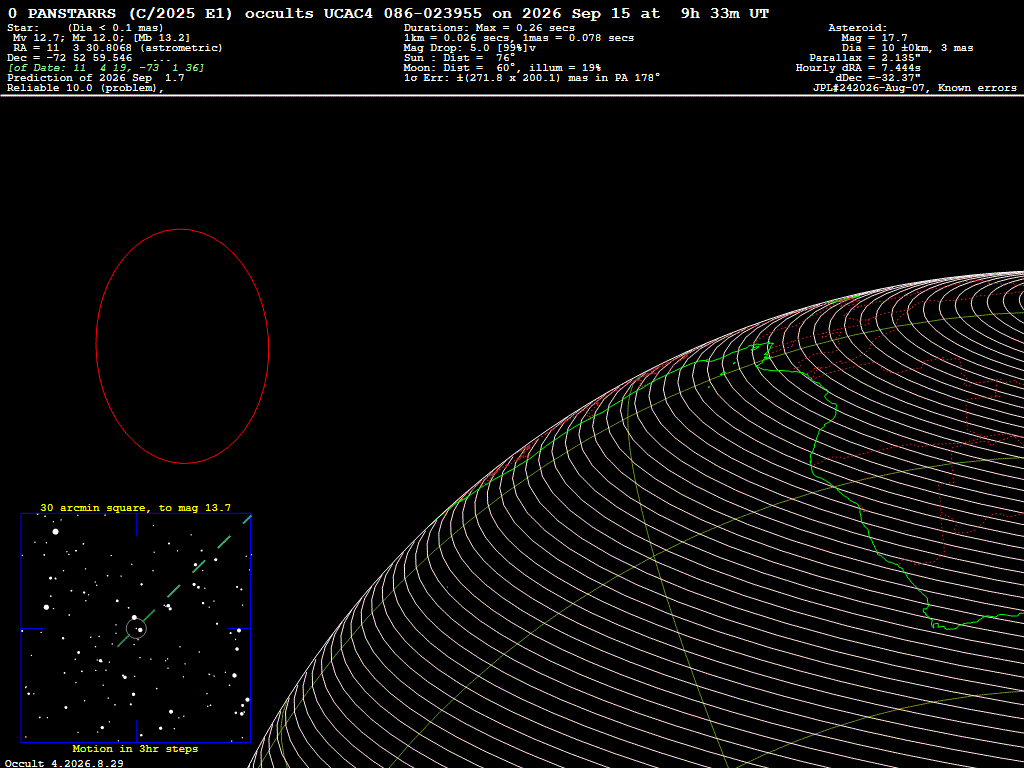Viewport: 1024px width, 768px height.
Task: Click the star chart thumbnail frame
Action: click(x=136, y=628)
